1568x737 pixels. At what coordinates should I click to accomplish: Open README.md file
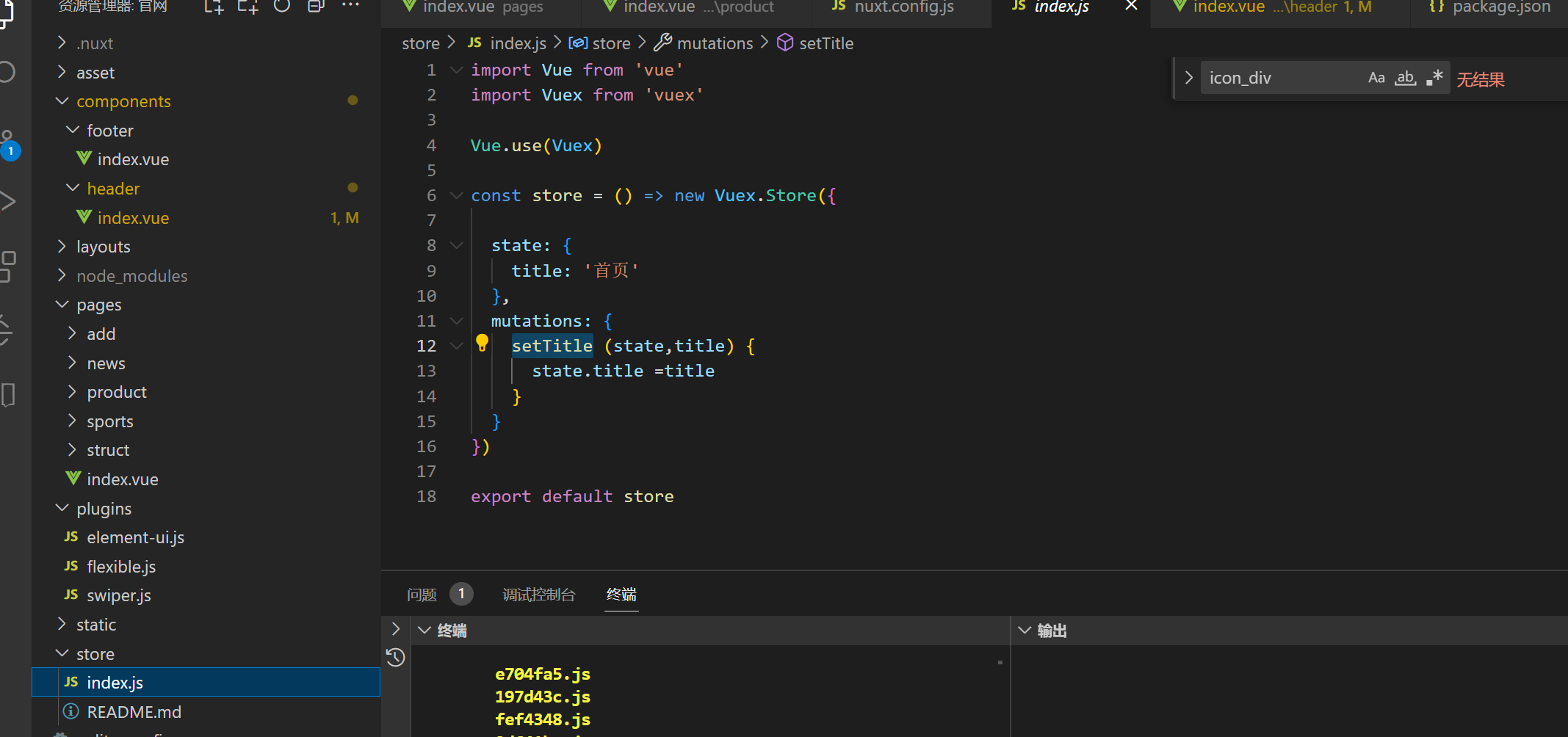(134, 712)
